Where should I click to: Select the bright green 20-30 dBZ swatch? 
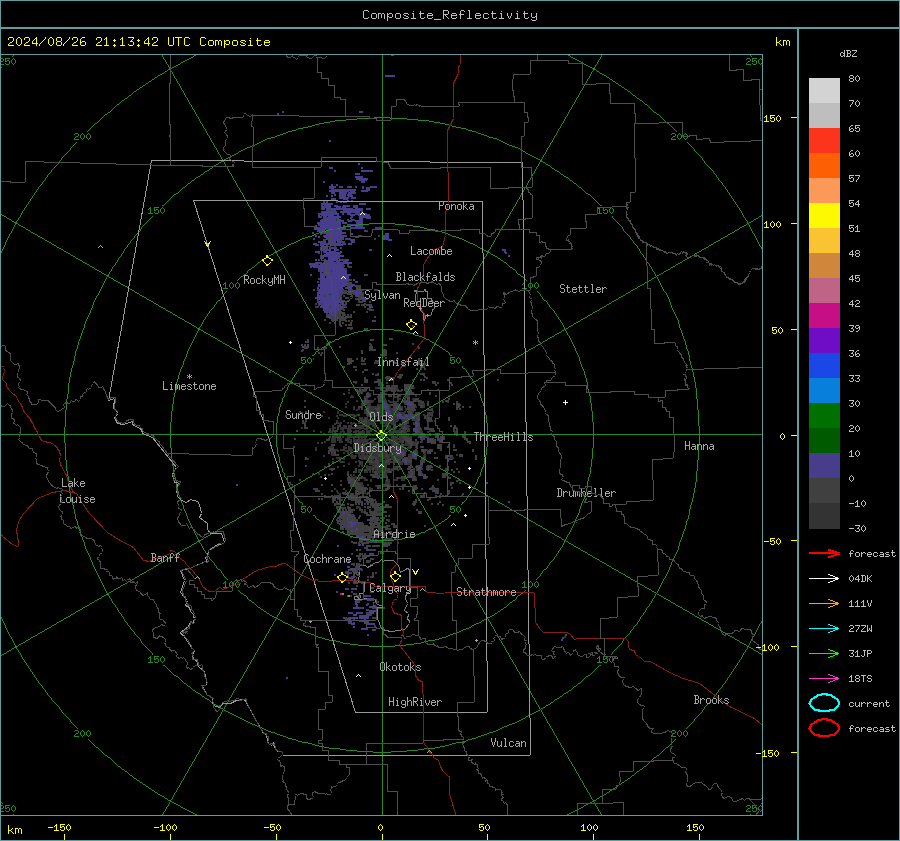[x=824, y=415]
